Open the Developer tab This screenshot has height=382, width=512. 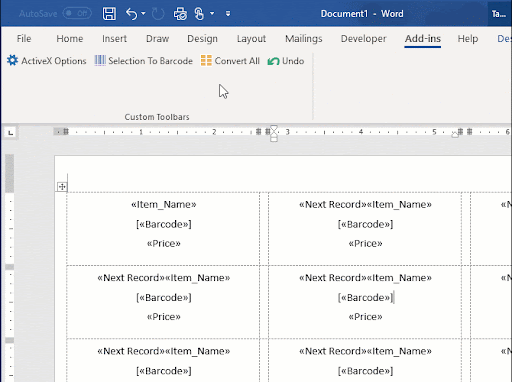[x=363, y=39]
